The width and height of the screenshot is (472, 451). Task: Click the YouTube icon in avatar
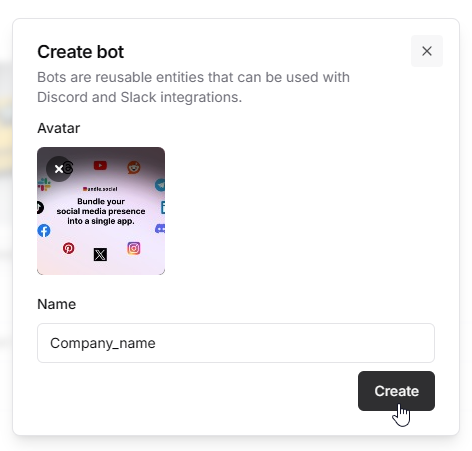100,165
